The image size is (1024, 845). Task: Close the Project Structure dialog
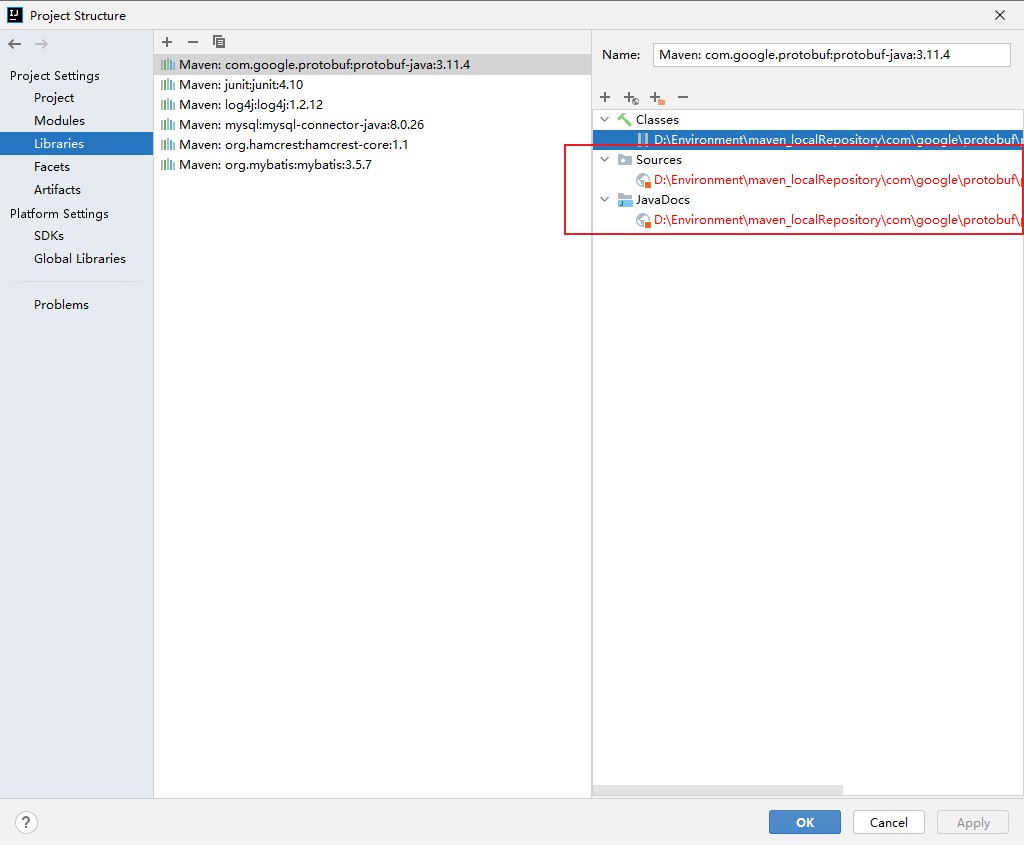point(1000,15)
